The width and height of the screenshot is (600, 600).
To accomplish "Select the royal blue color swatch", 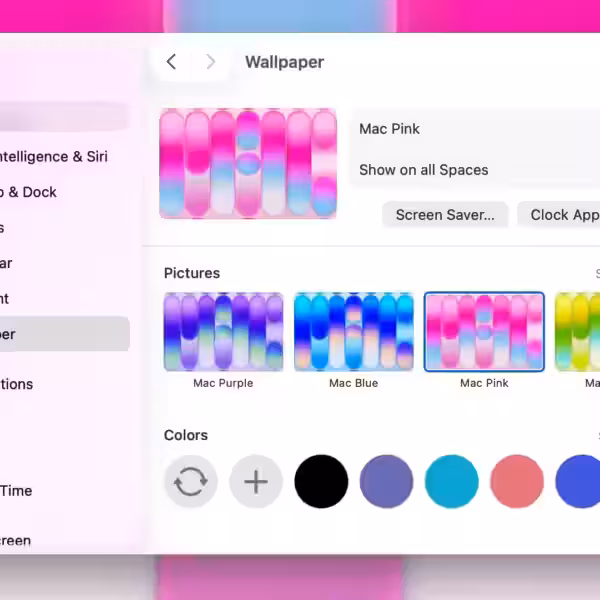I will (x=578, y=482).
